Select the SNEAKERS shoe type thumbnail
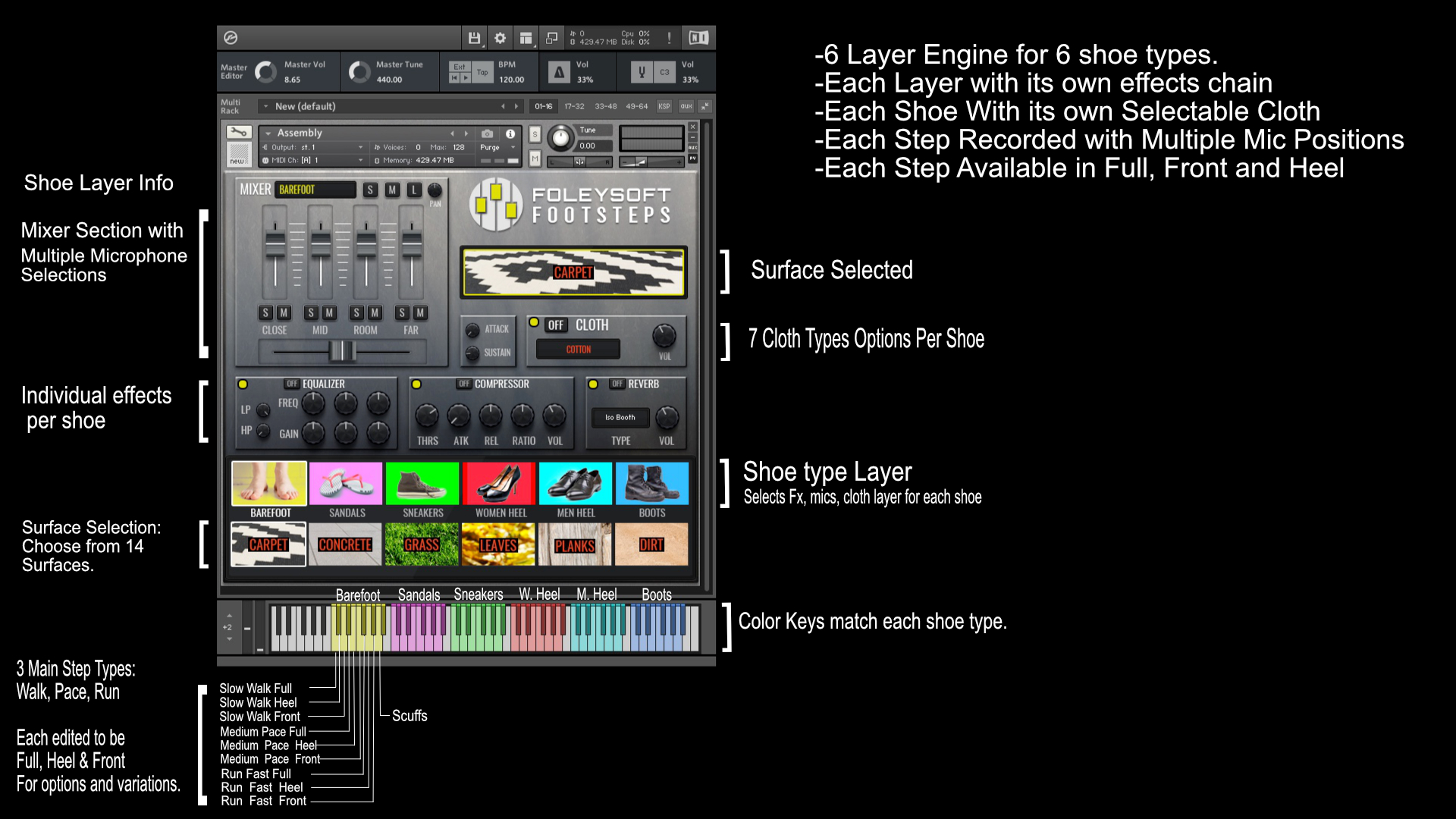Viewport: 1456px width, 819px height. 422,484
